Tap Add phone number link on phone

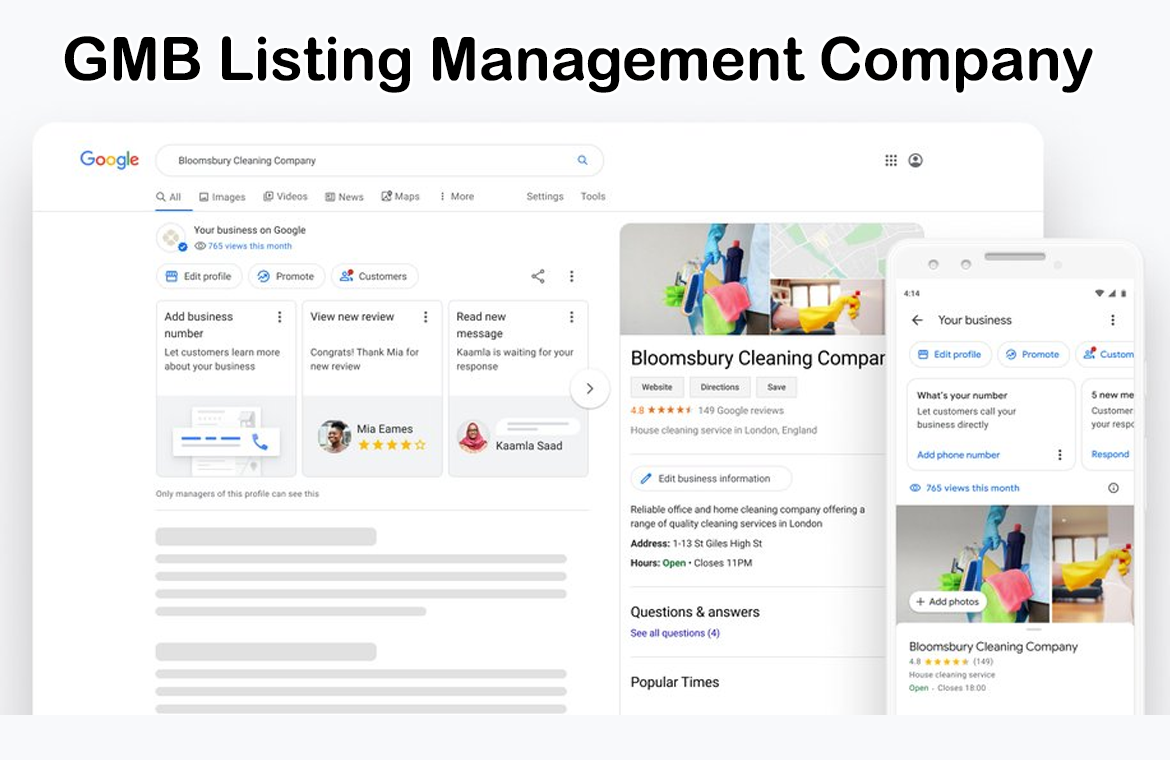pos(958,455)
